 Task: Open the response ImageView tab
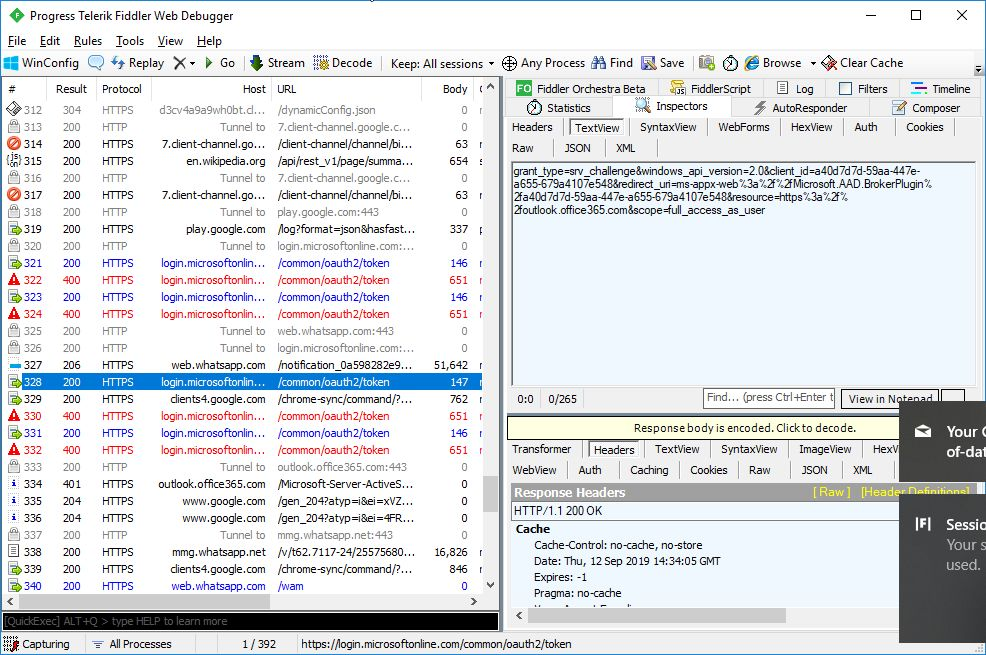click(824, 449)
